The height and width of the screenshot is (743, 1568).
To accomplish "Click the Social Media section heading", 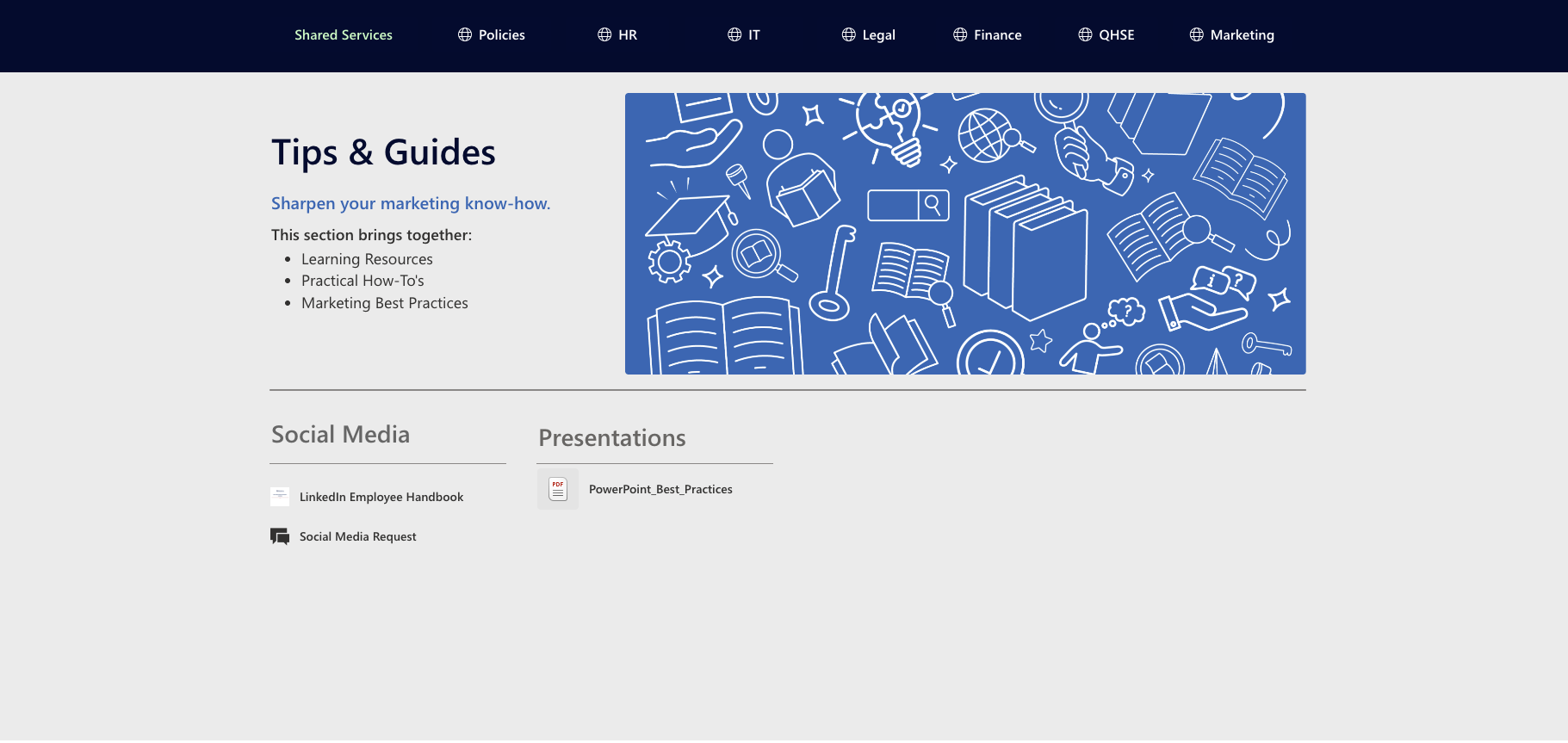I will pyautogui.click(x=341, y=434).
